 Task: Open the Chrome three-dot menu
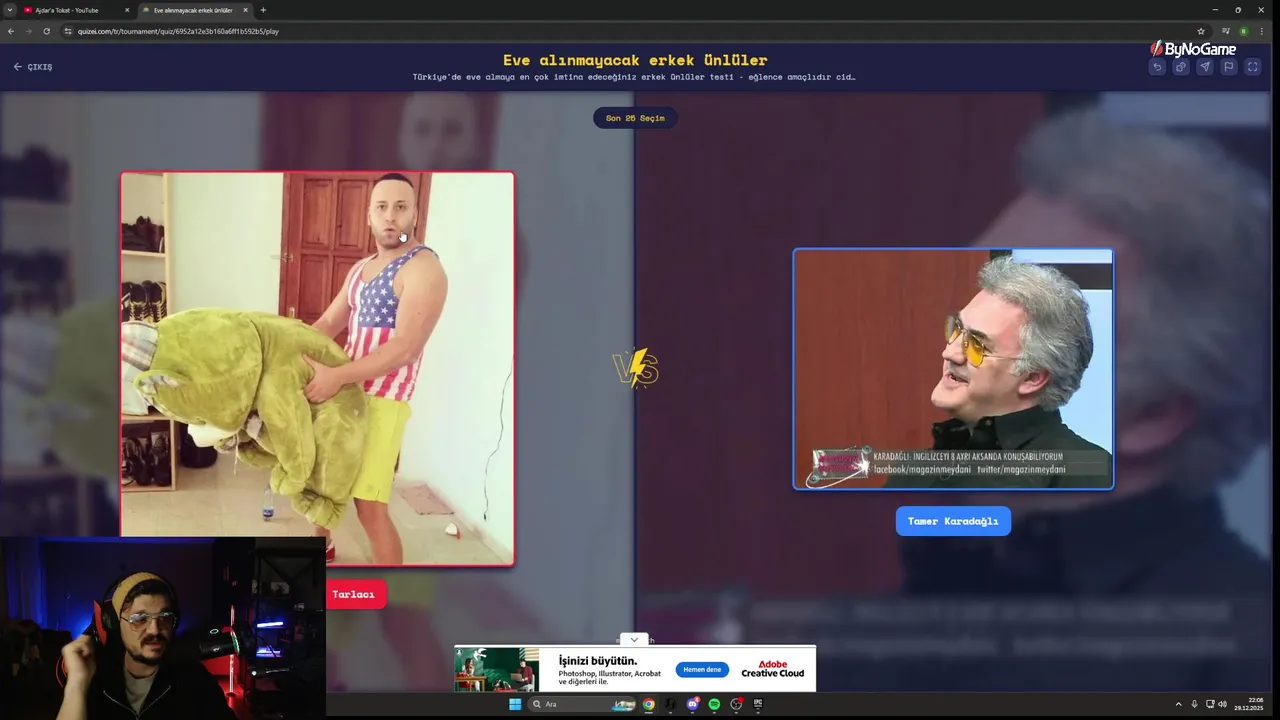(1262, 31)
